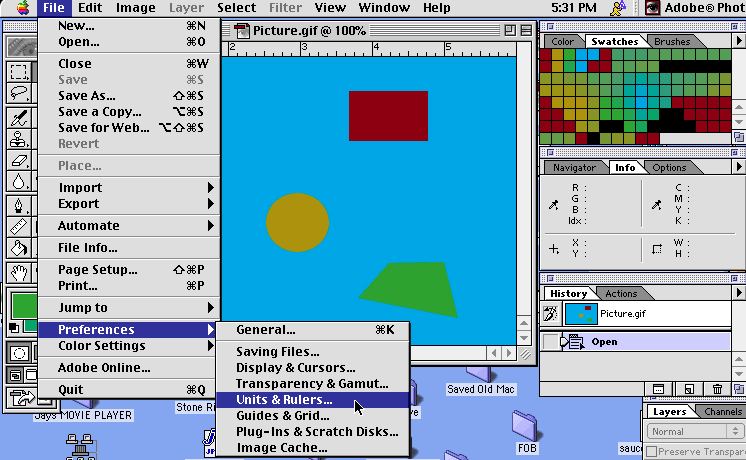
Task: Select the Blur water-drop tool
Action: (19, 181)
